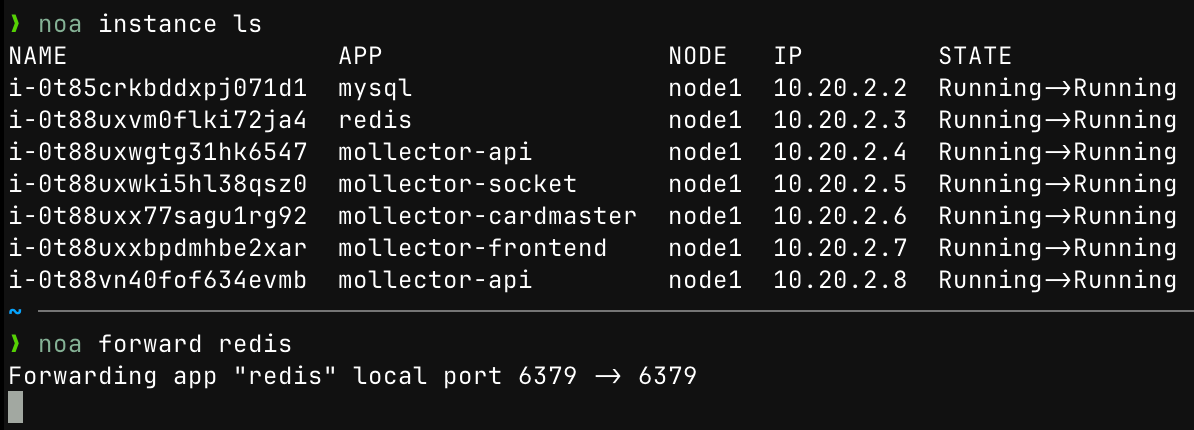Viewport: 1194px width, 430px height.
Task: Click the IP address 10.20.2.8
Action: pos(840,281)
